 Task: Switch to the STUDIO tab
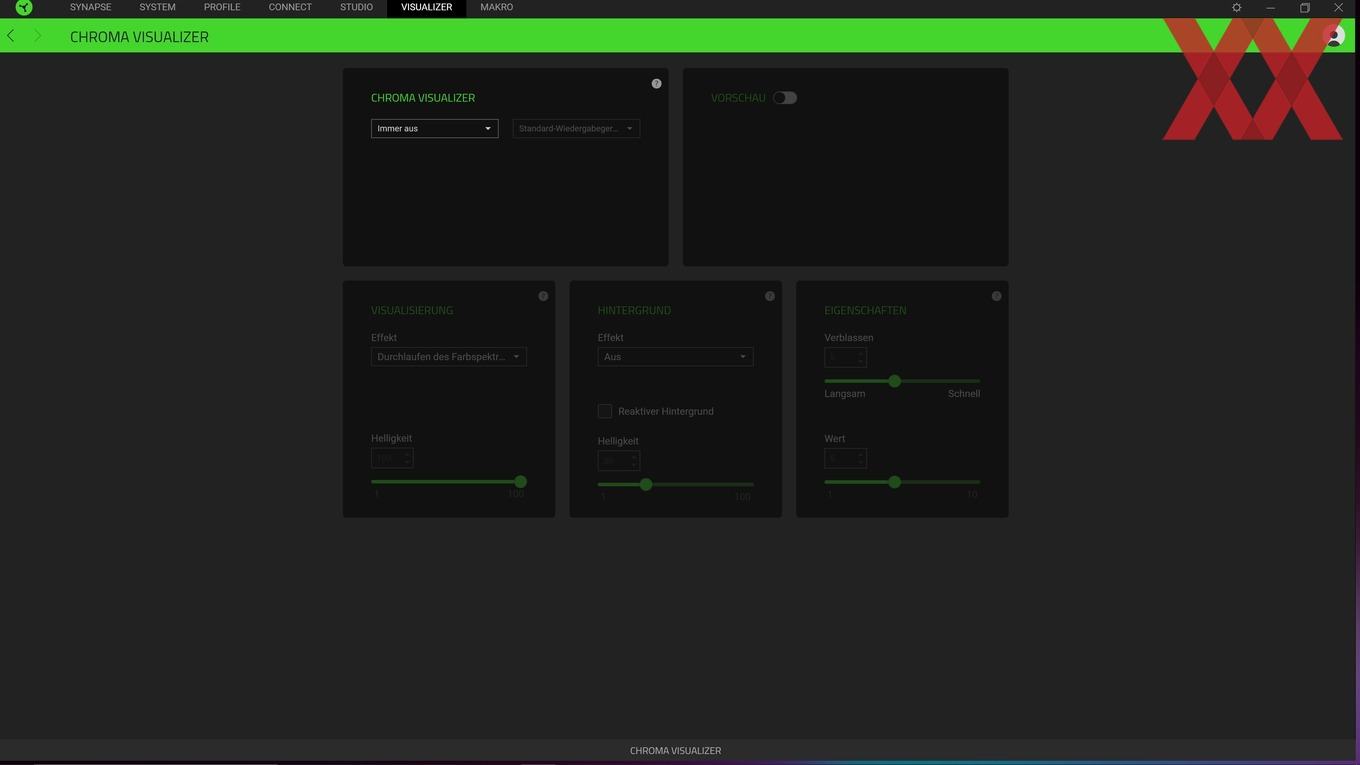click(356, 7)
